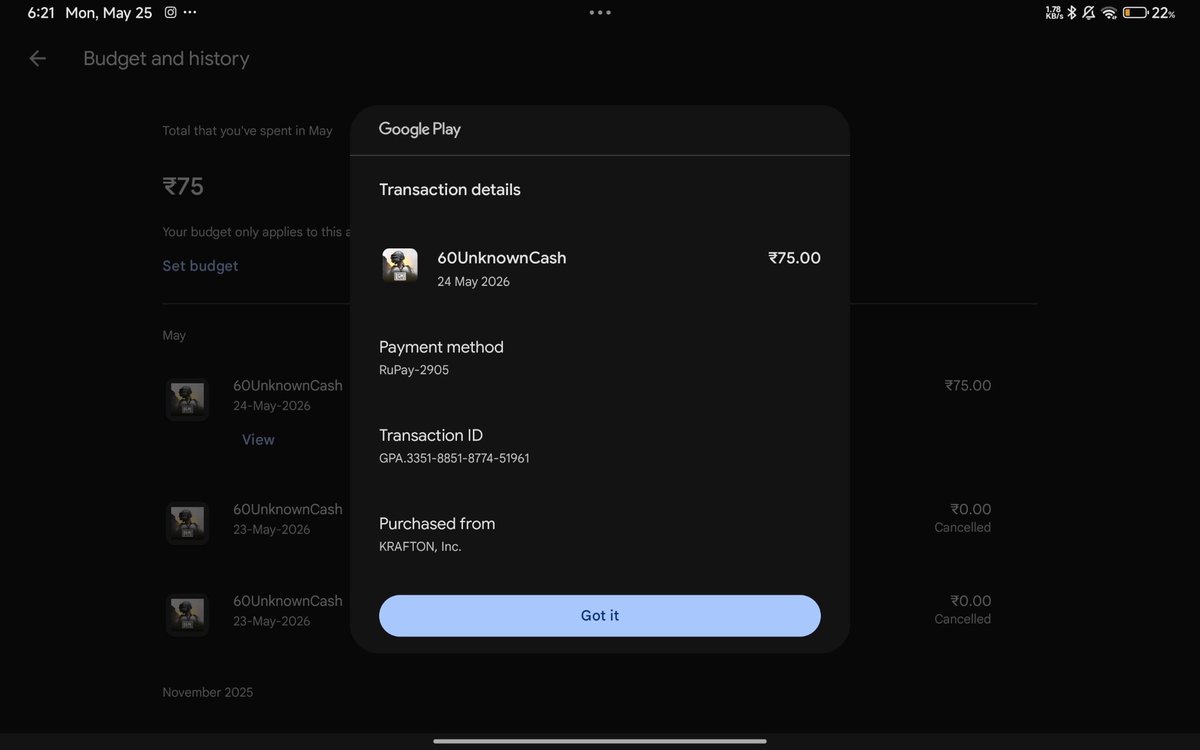Tap the ₹75 monthly total

pyautogui.click(x=183, y=187)
